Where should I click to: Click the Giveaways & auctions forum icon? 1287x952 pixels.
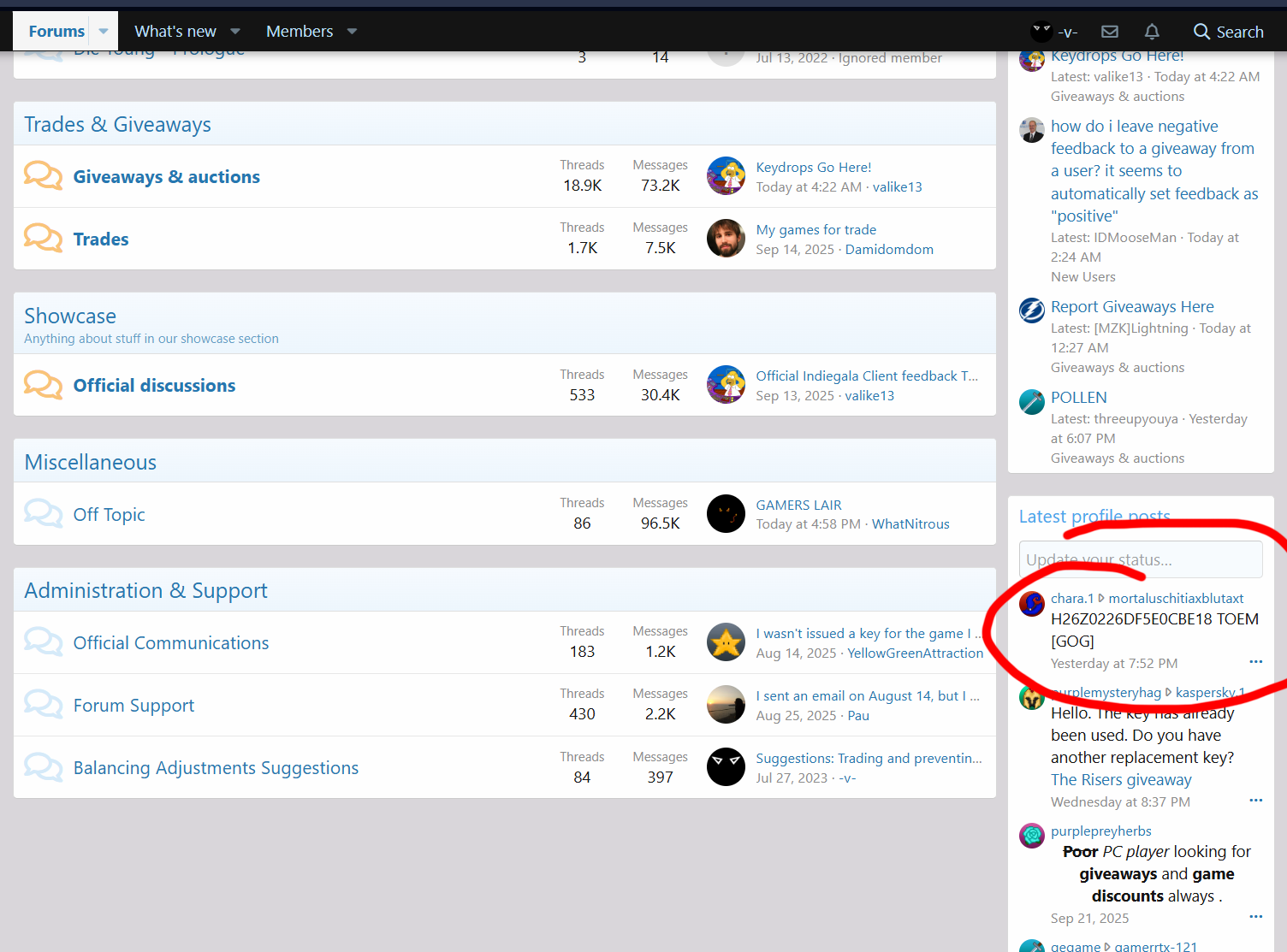pos(43,175)
